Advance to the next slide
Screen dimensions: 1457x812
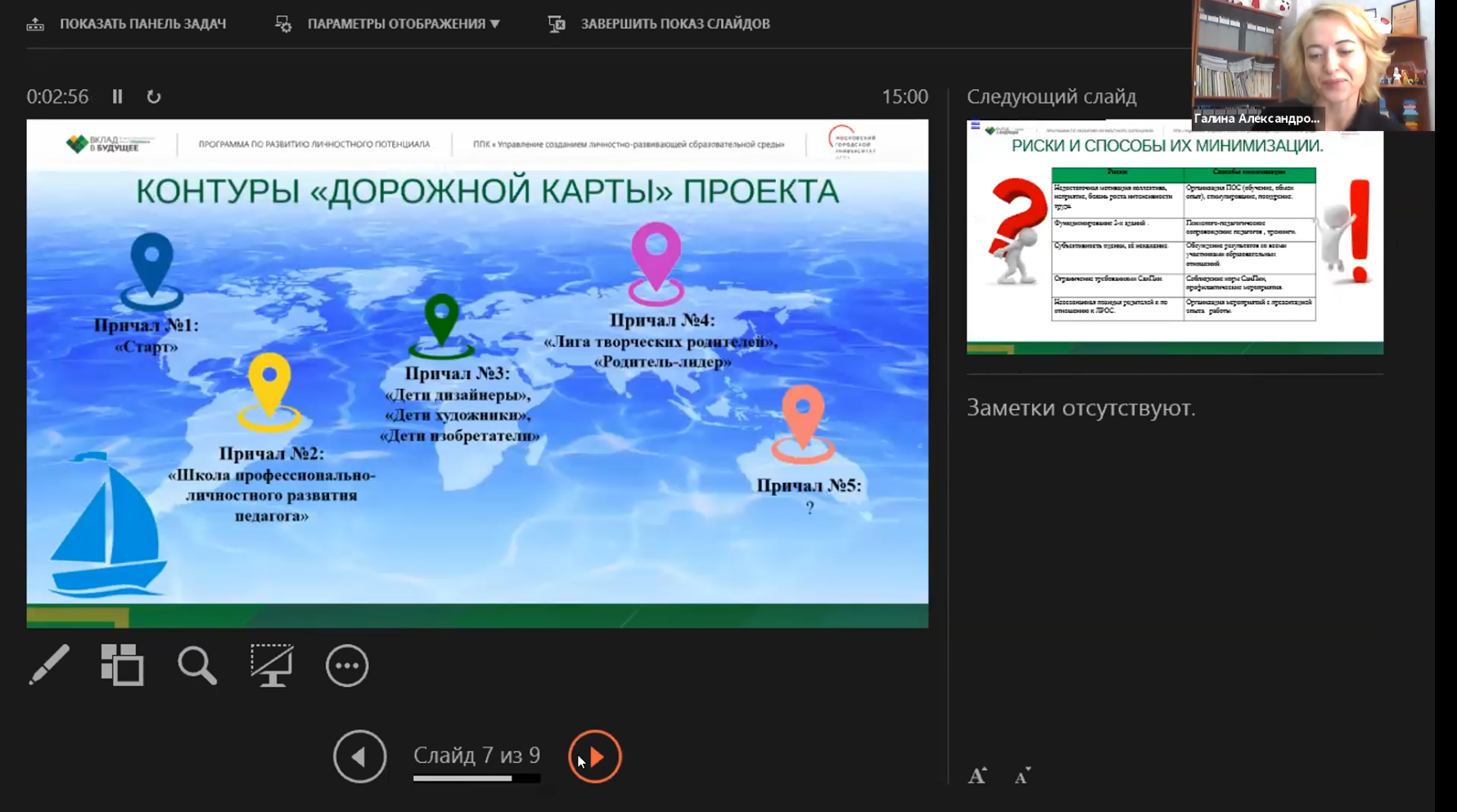pyautogui.click(x=595, y=756)
